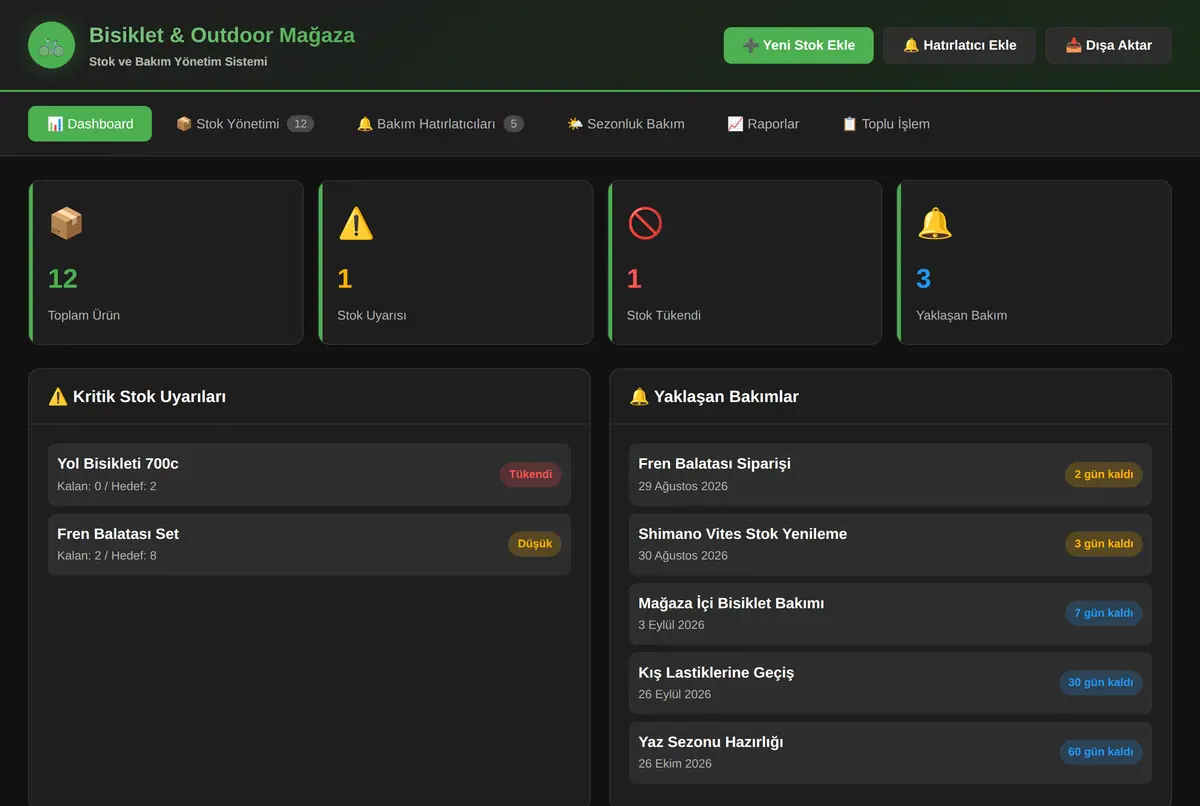Click the warning triangle icon above Stok Uyarısı
The image size is (1200, 806).
point(356,223)
